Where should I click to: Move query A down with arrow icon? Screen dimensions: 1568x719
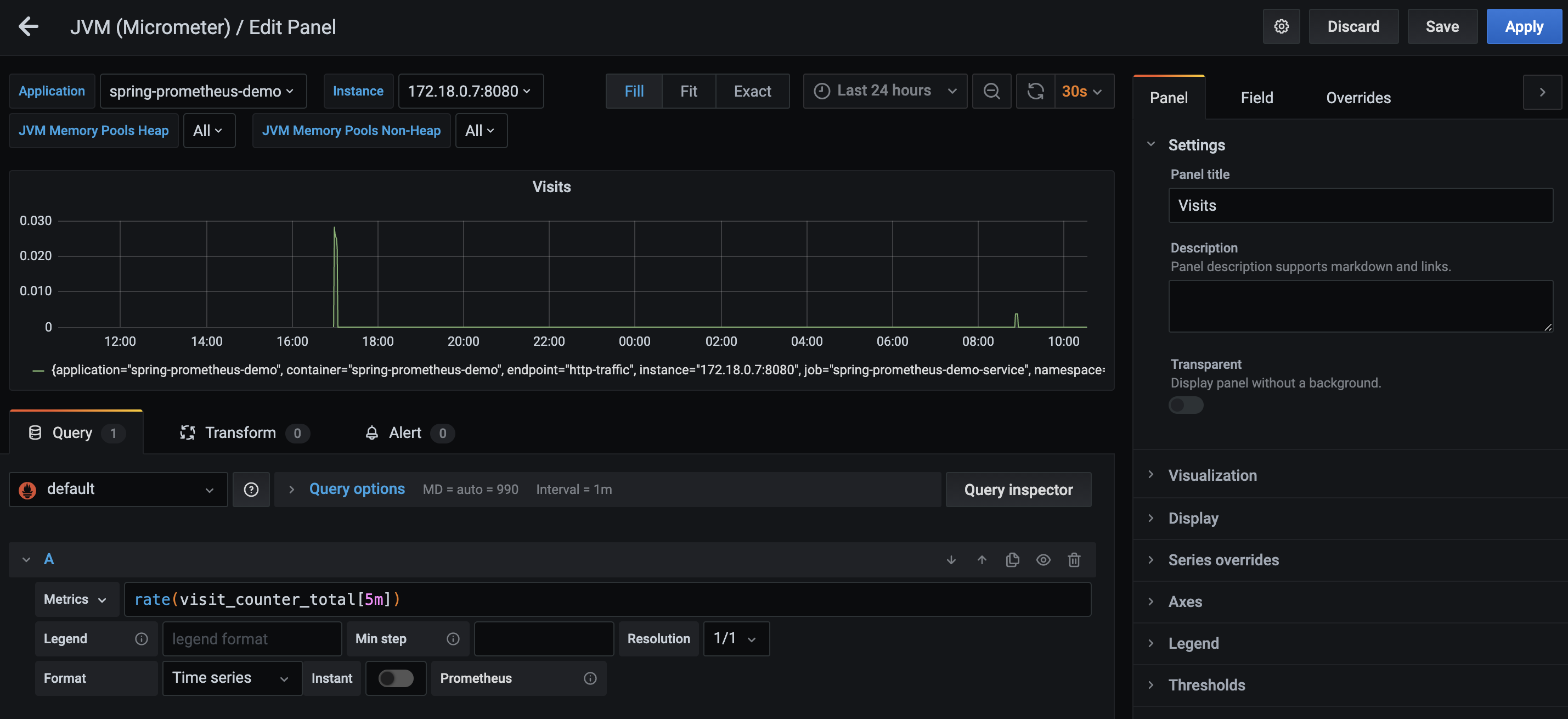coord(951,559)
